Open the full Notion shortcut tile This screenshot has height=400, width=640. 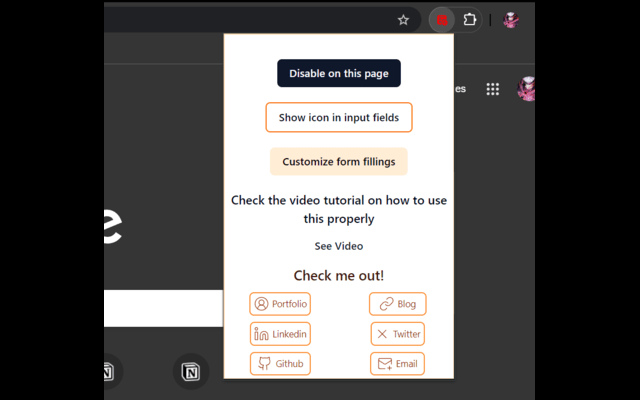[x=191, y=371]
